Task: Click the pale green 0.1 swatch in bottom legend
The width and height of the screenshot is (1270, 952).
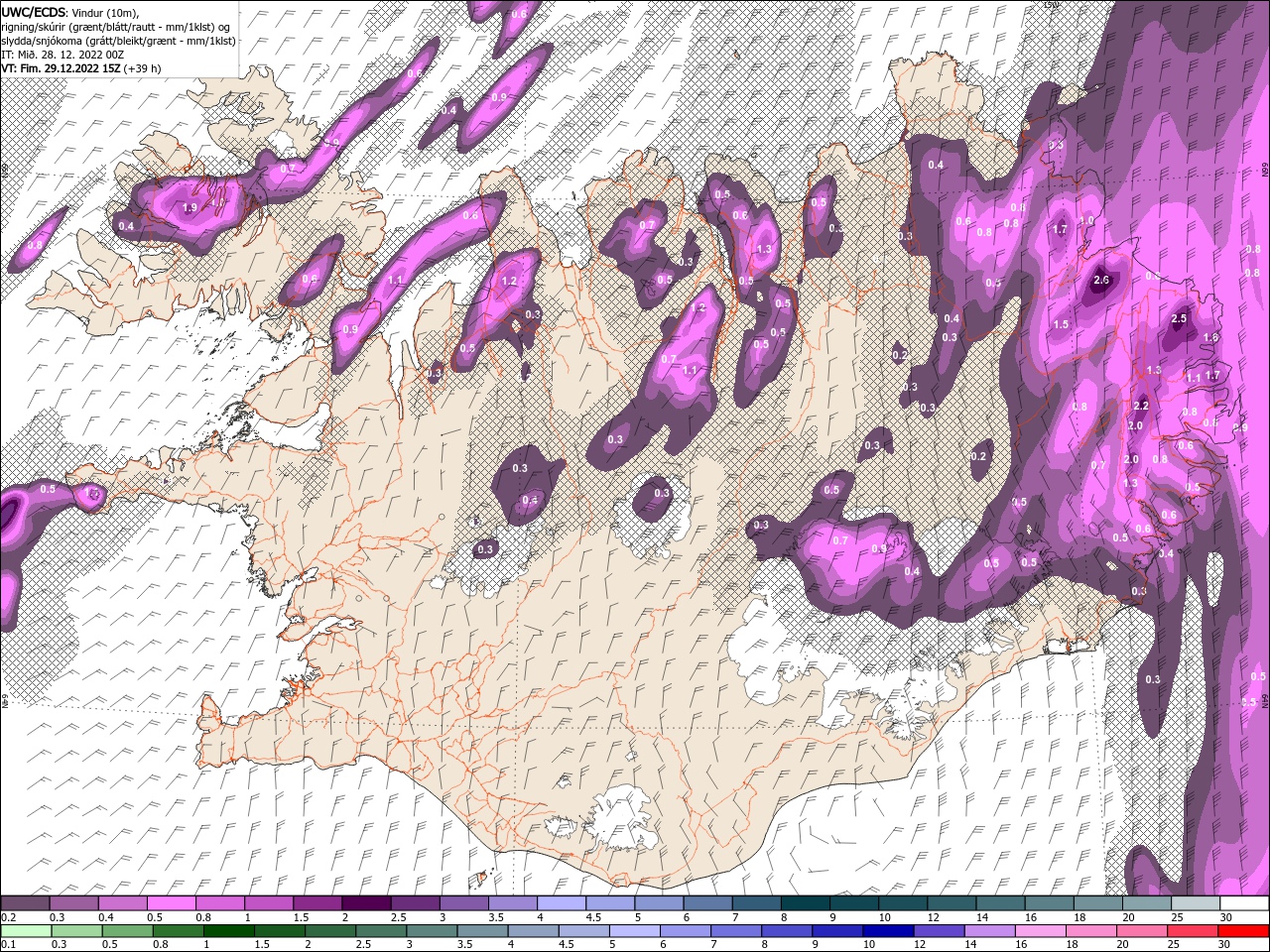Action: pyautogui.click(x=26, y=931)
